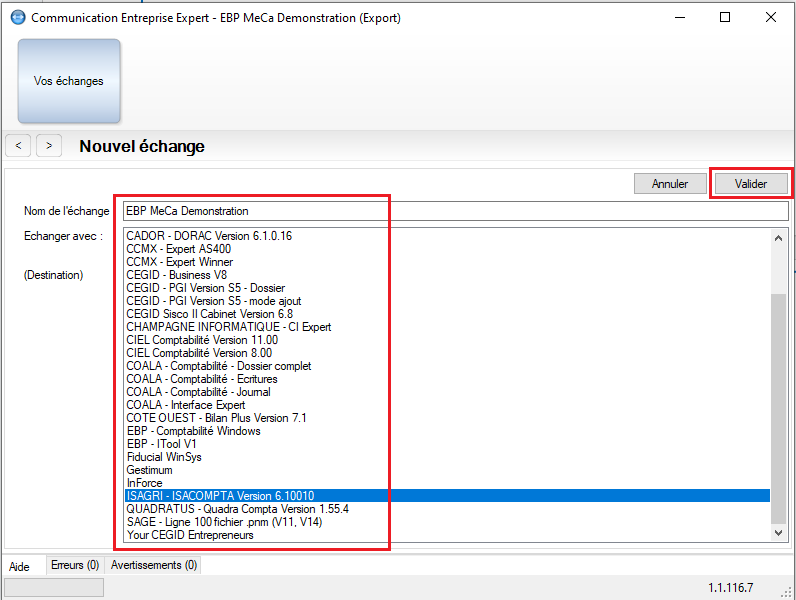This screenshot has width=796, height=600.
Task: Select CCMX - Expert Winner entry
Action: [x=447, y=262]
